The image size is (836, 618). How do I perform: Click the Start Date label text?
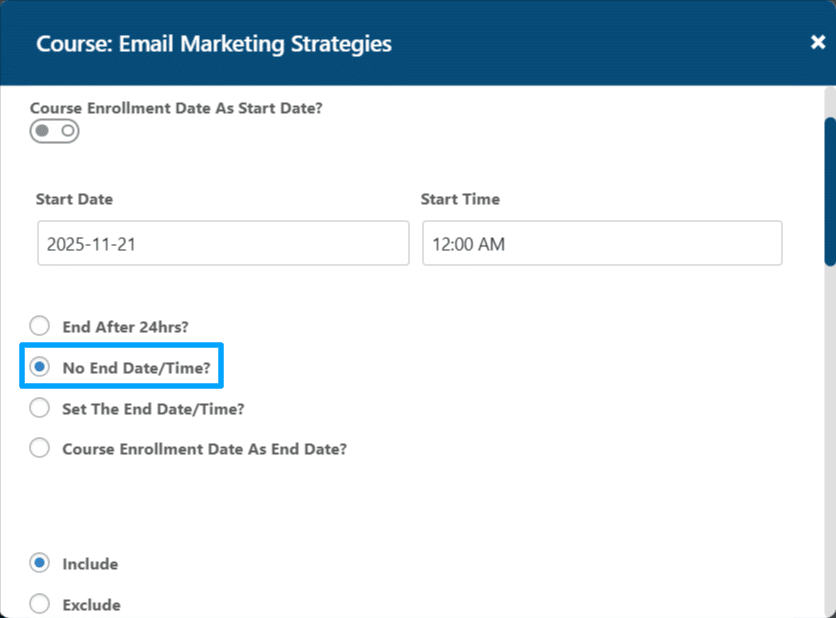[x=74, y=199]
